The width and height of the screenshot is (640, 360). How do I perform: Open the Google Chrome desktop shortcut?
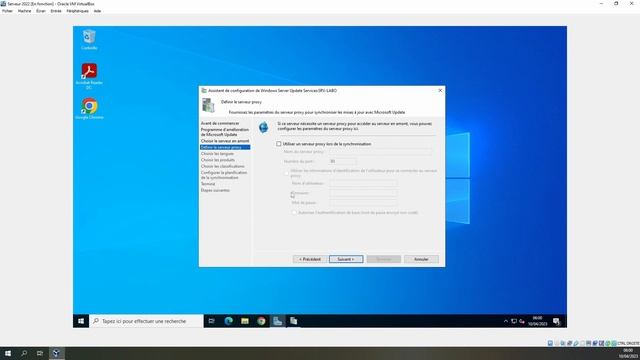click(x=89, y=109)
